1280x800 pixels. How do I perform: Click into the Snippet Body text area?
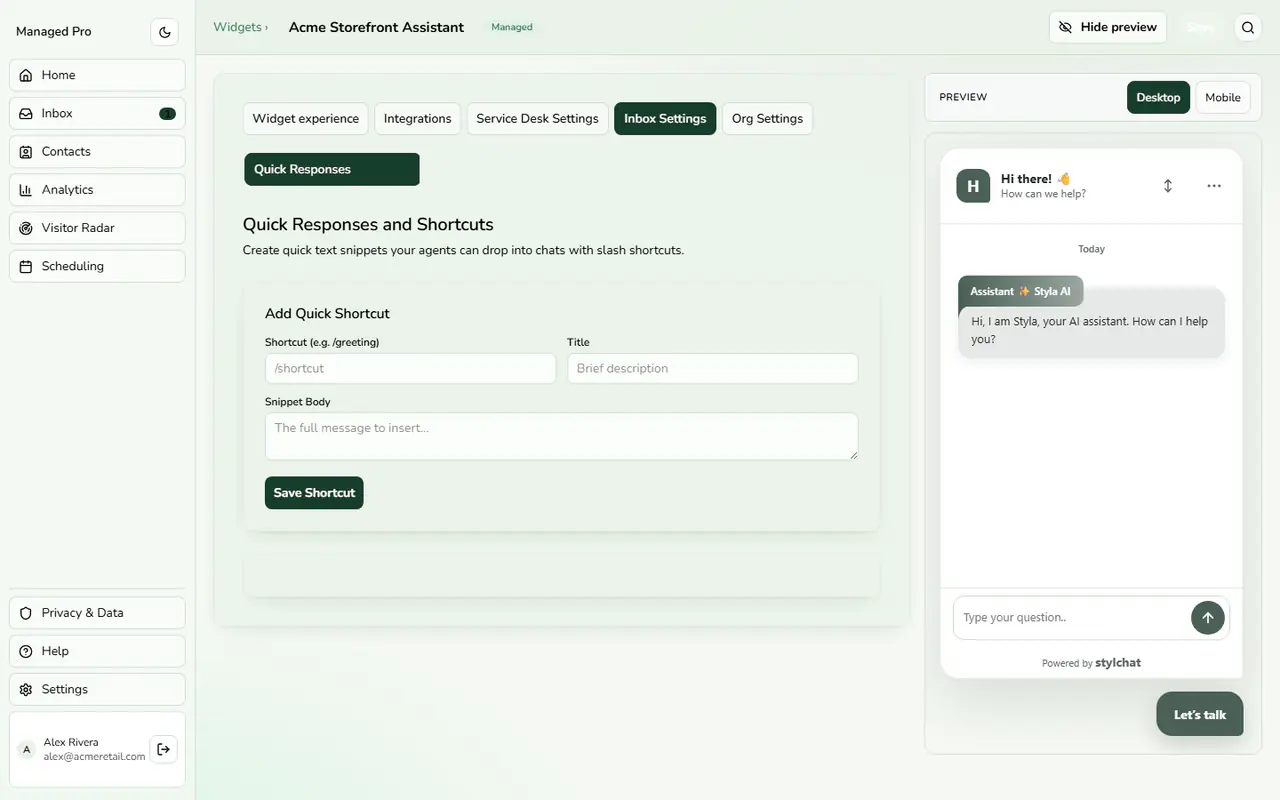pyautogui.click(x=561, y=437)
